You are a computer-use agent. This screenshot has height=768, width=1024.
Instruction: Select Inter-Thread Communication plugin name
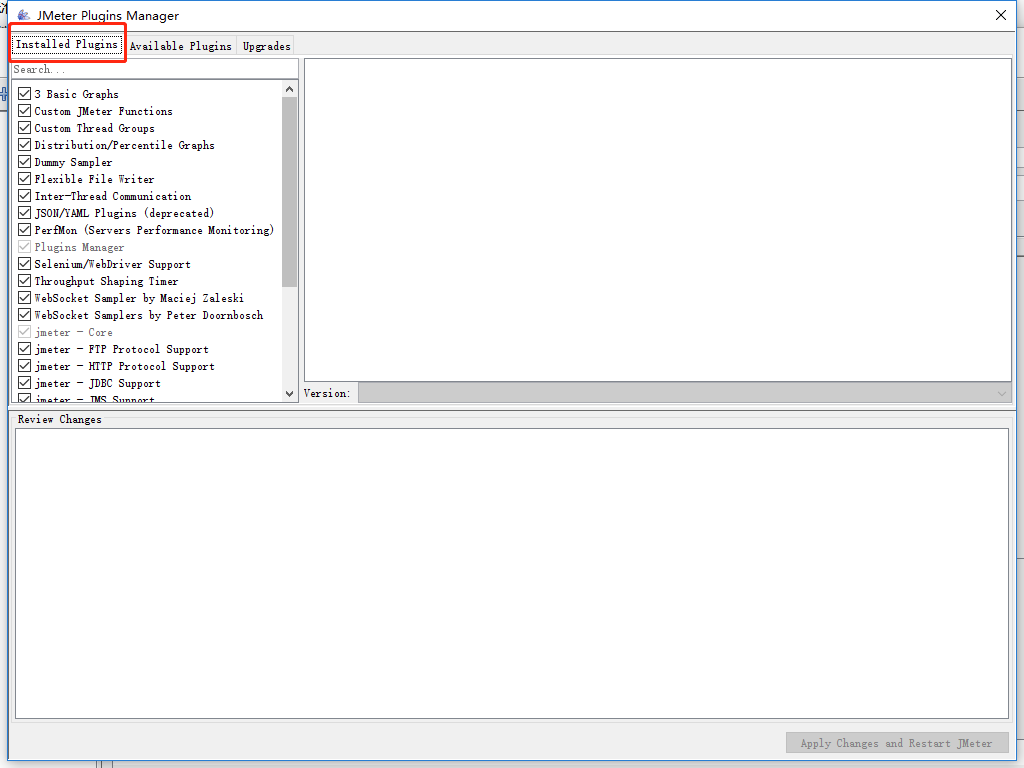coord(112,196)
